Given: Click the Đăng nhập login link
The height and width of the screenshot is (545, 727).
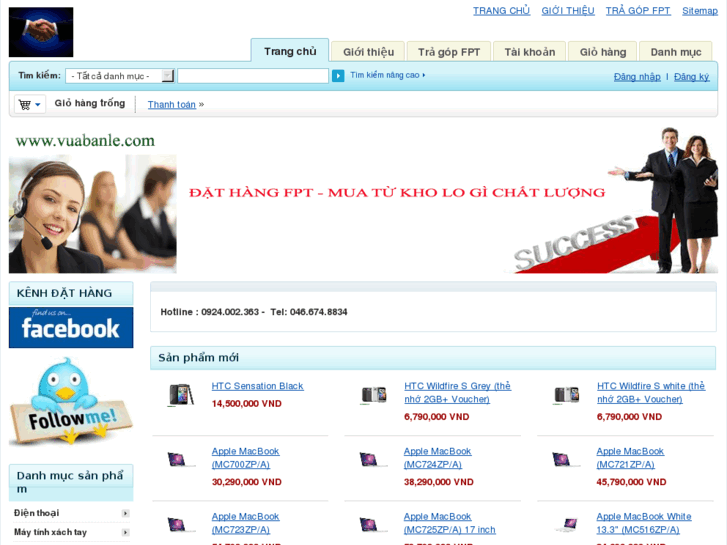Looking at the screenshot, I should 637,77.
